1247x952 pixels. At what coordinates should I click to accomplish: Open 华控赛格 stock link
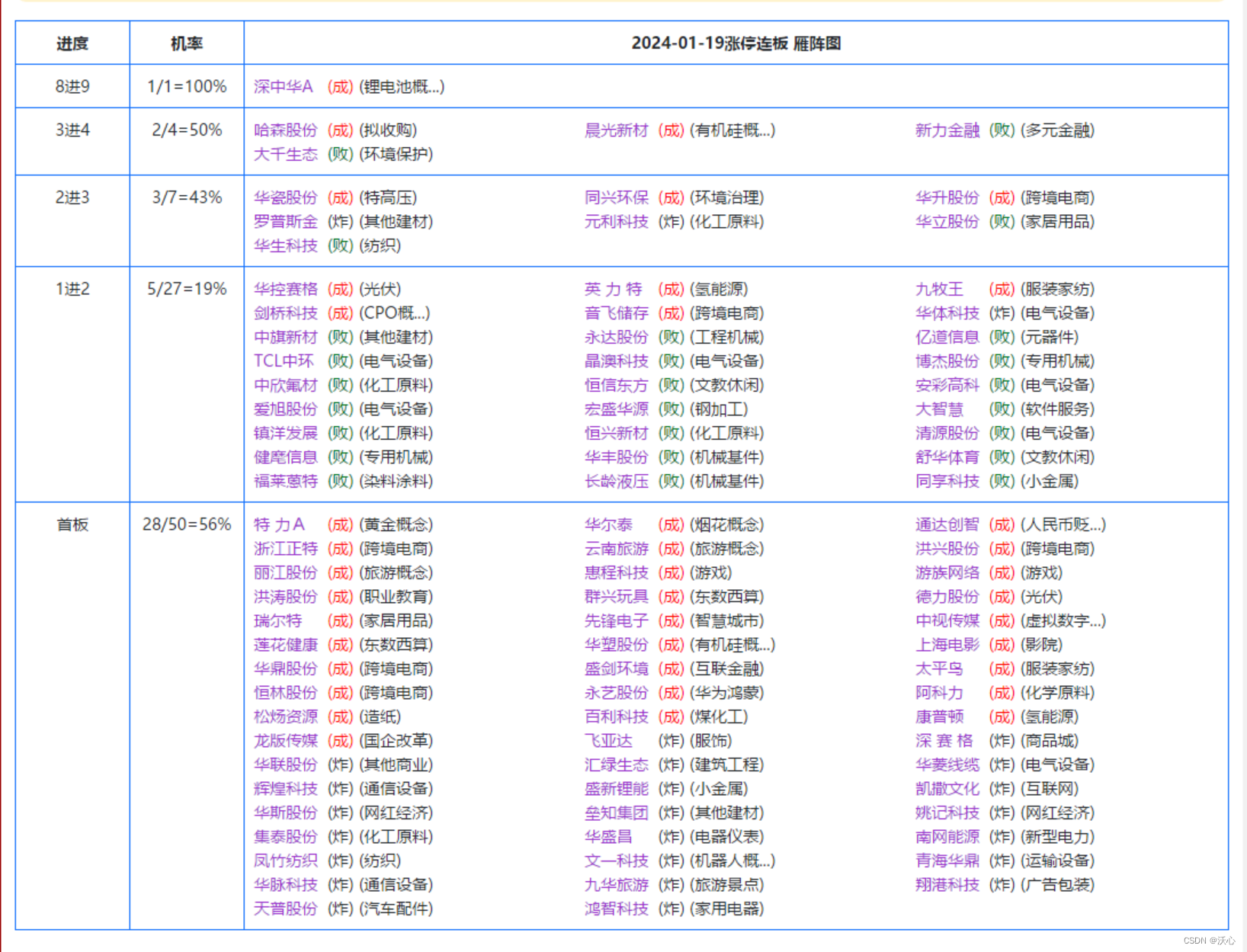pos(285,289)
